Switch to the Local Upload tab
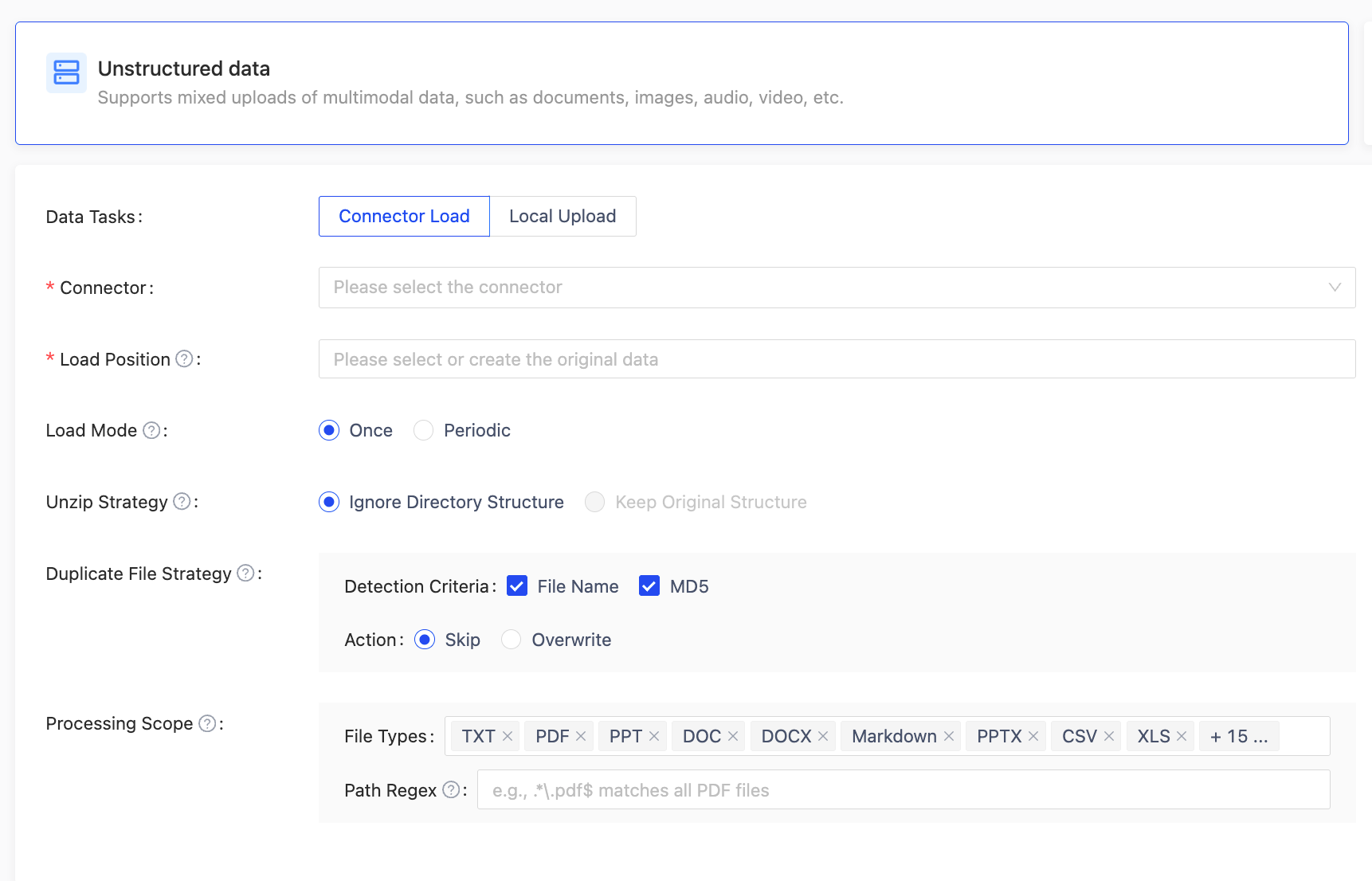This screenshot has width=1372, height=881. [x=563, y=217]
